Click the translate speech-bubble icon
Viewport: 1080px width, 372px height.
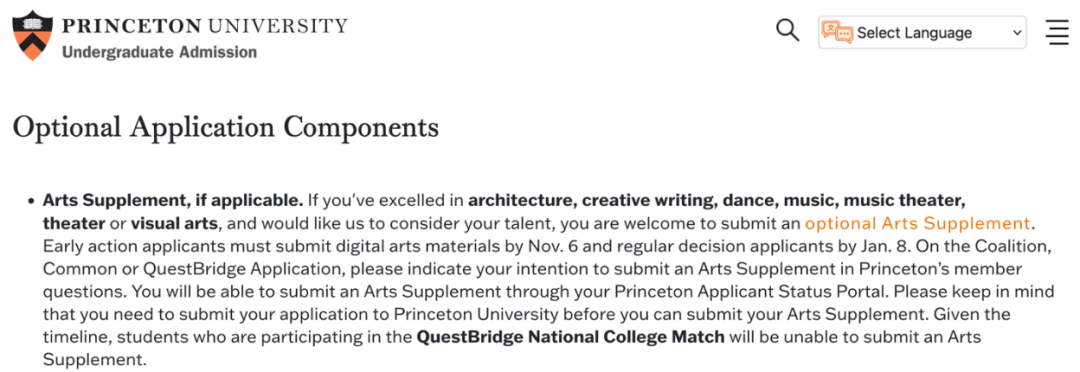pyautogui.click(x=838, y=32)
